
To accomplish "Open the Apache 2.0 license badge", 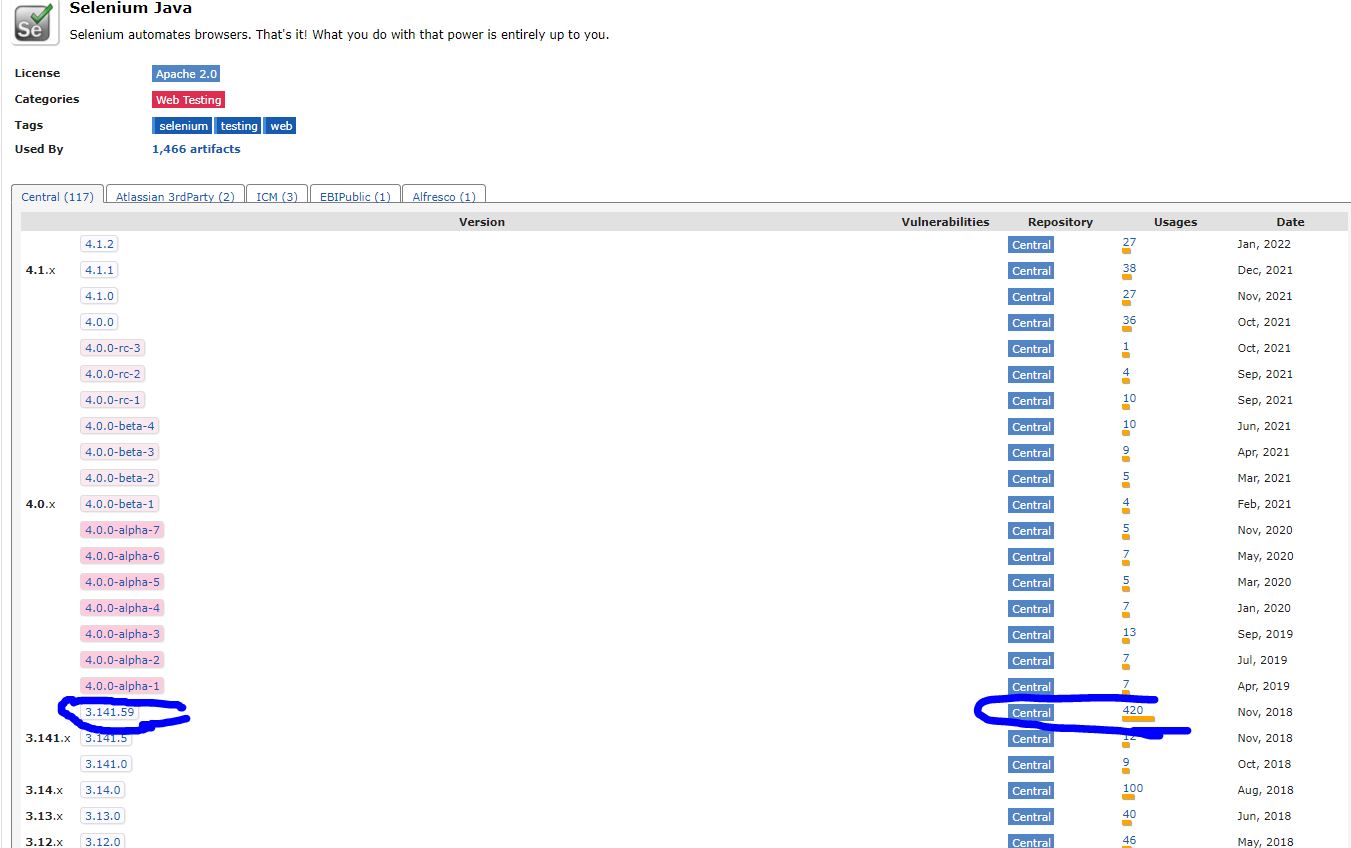I will coord(186,74).
